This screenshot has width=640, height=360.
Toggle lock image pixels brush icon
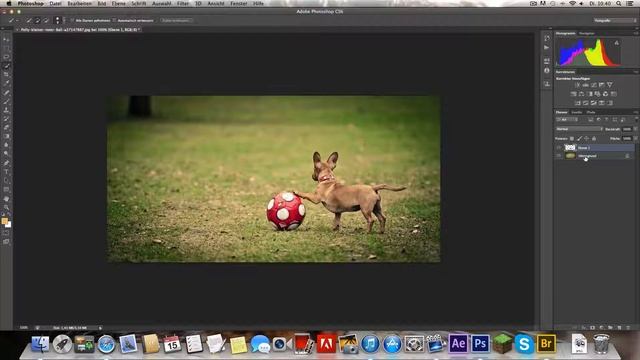tap(579, 139)
